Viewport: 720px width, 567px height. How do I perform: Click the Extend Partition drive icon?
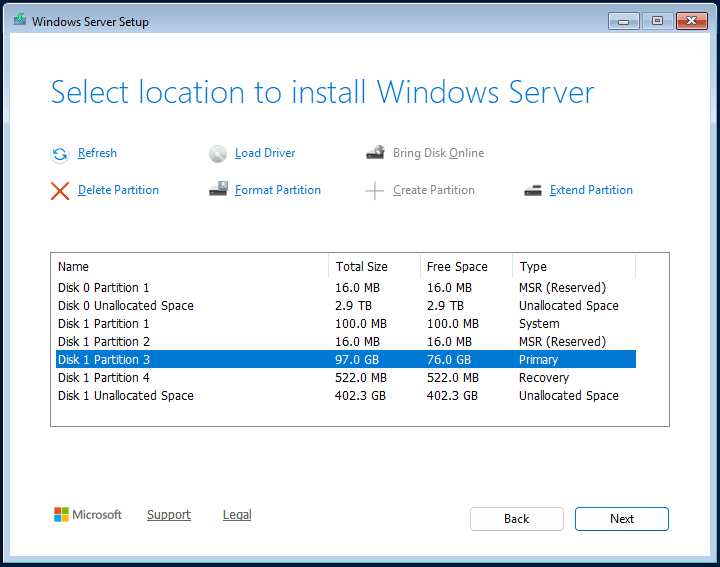point(533,190)
